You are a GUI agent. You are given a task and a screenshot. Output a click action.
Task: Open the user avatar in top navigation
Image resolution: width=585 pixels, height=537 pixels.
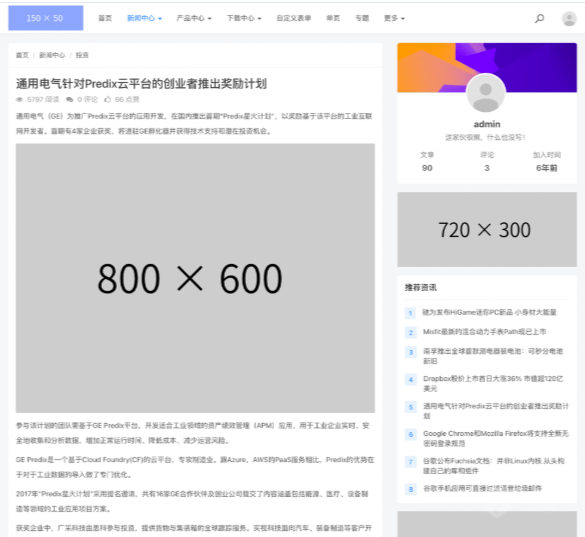[569, 18]
